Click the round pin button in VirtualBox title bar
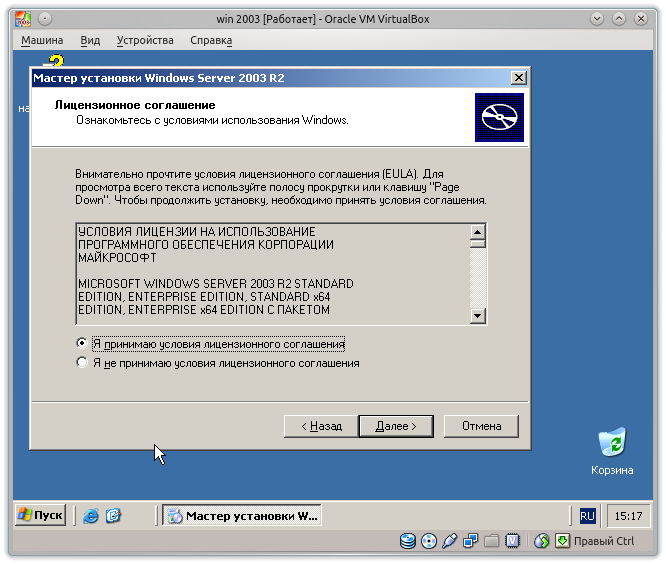Viewport: 666px width, 564px height. pyautogui.click(x=45, y=19)
